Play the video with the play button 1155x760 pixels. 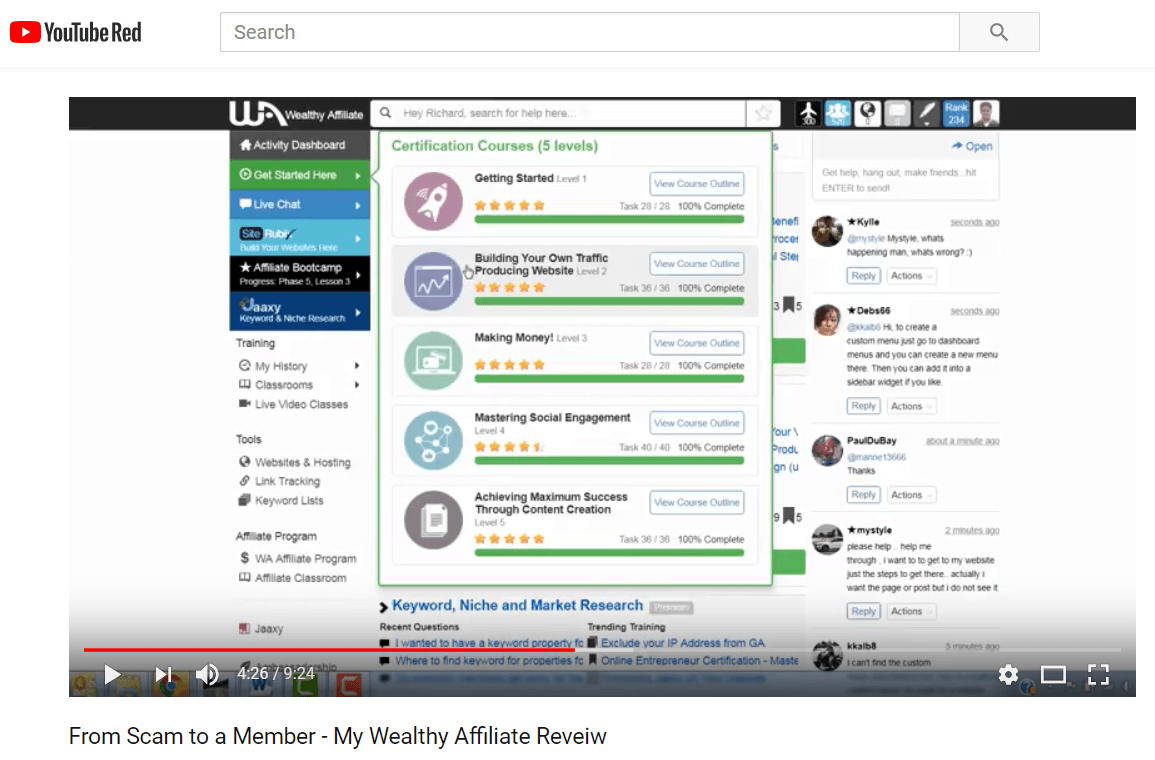coord(112,674)
